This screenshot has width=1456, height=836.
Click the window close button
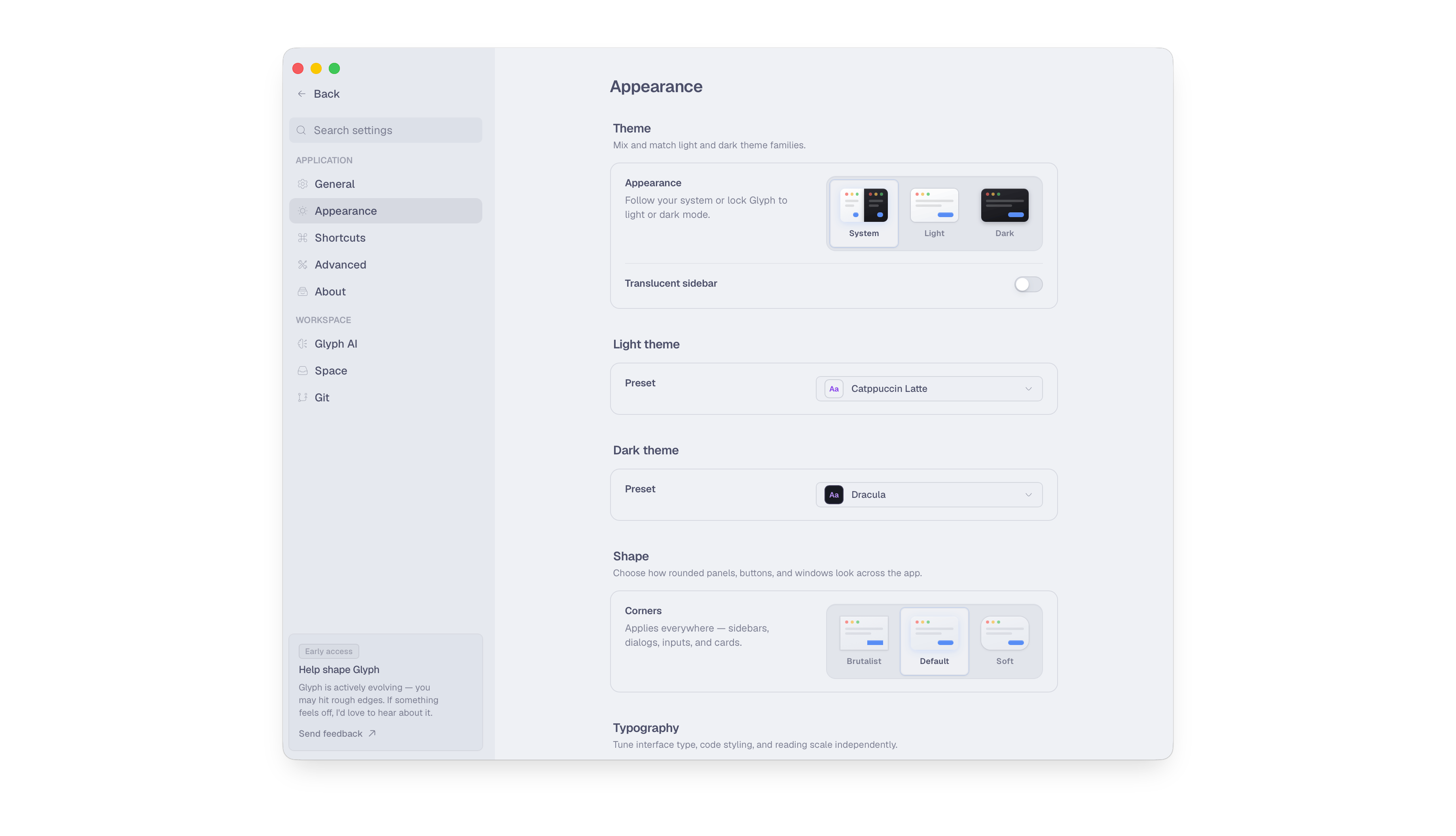298,68
